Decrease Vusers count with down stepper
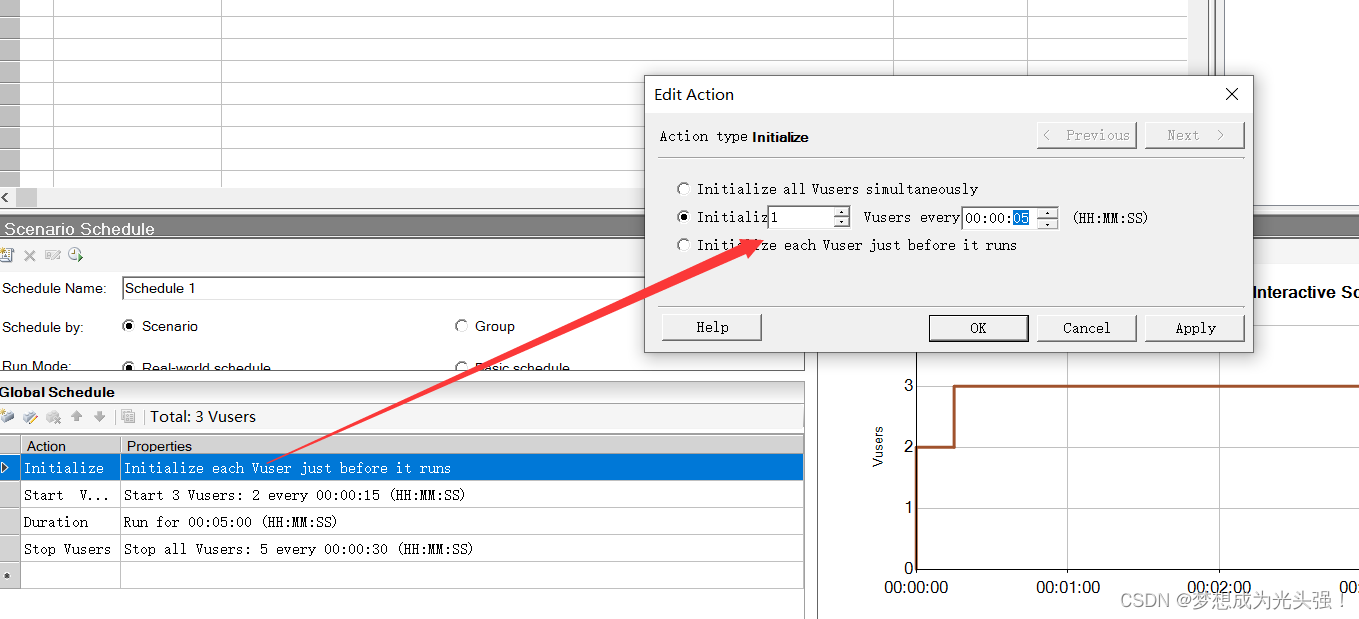The image size is (1359, 619). click(842, 222)
